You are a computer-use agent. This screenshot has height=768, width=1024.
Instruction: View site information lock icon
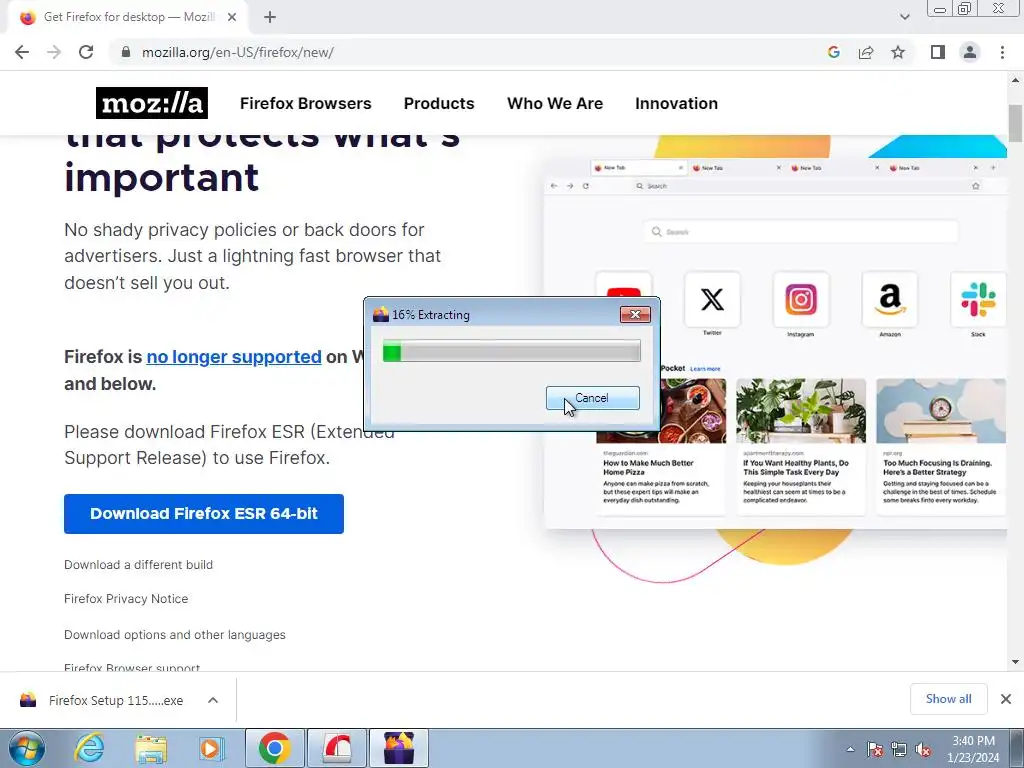[x=127, y=52]
